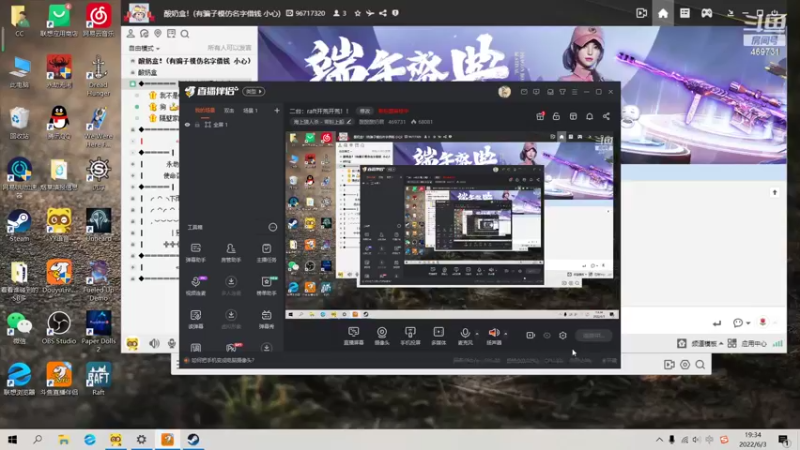Viewport: 800px width, 450px height.
Task: Share the stream with the share icon
Action: [x=606, y=116]
